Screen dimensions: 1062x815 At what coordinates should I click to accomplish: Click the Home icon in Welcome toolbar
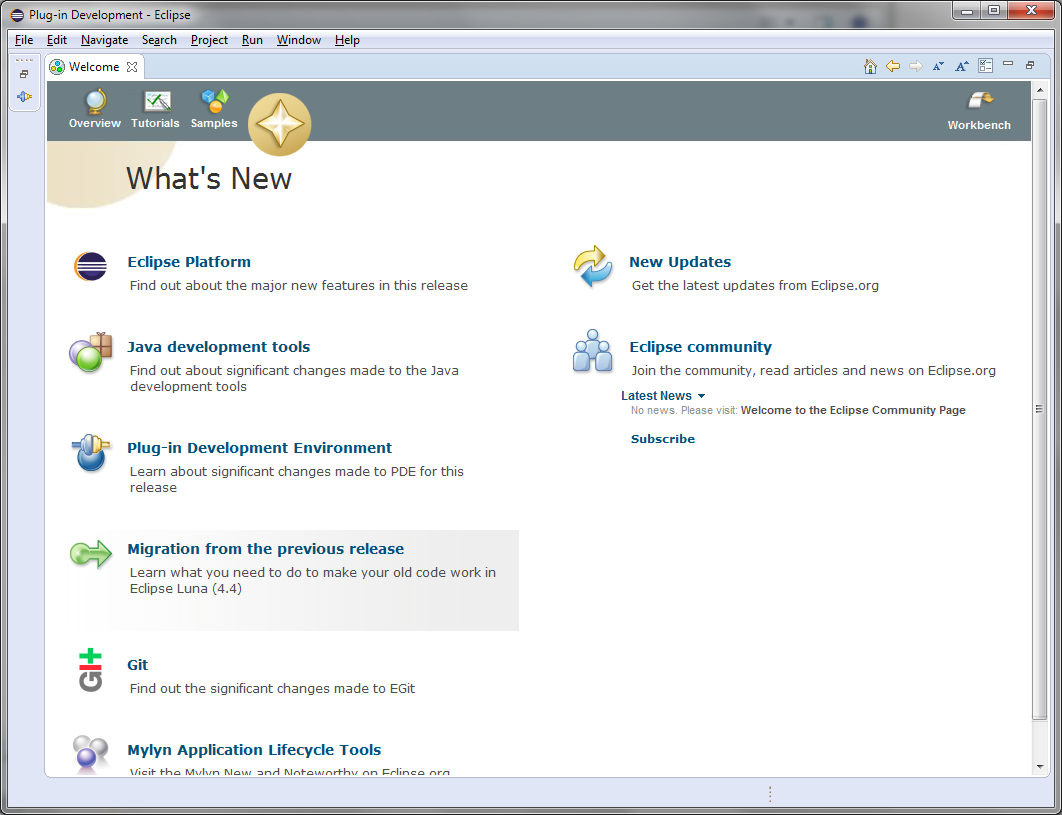(870, 66)
